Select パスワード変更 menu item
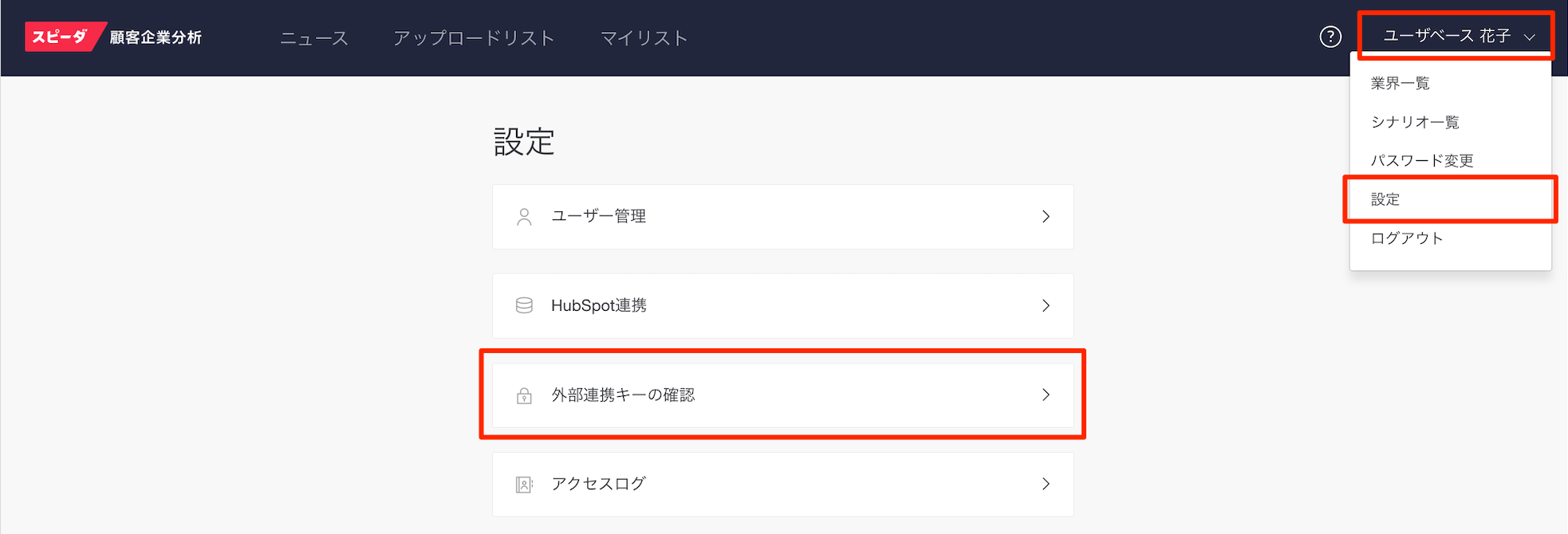Screen dimensions: 1568x534 [1421, 161]
